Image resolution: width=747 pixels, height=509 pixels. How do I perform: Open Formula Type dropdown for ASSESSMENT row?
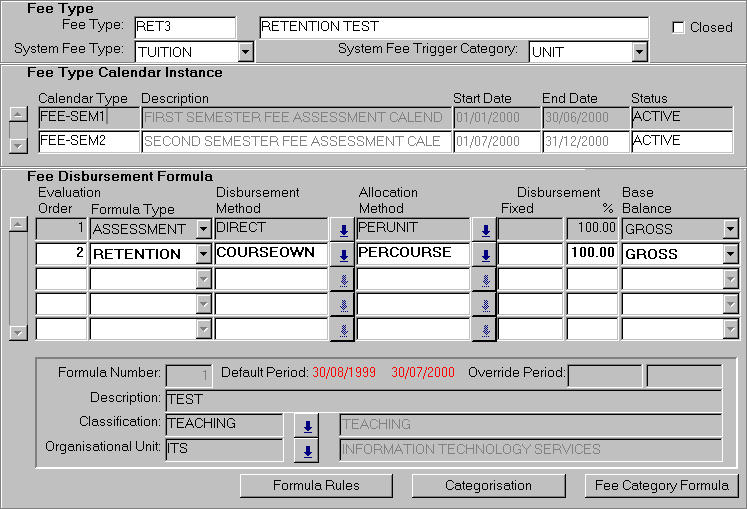point(204,229)
